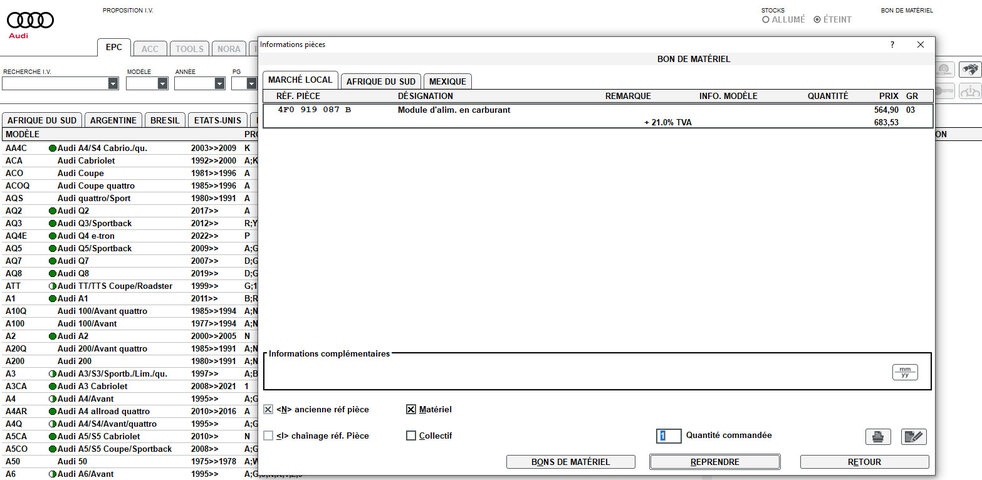Click the vehicle lift icon button
This screenshot has height=480, width=982.
971,90
